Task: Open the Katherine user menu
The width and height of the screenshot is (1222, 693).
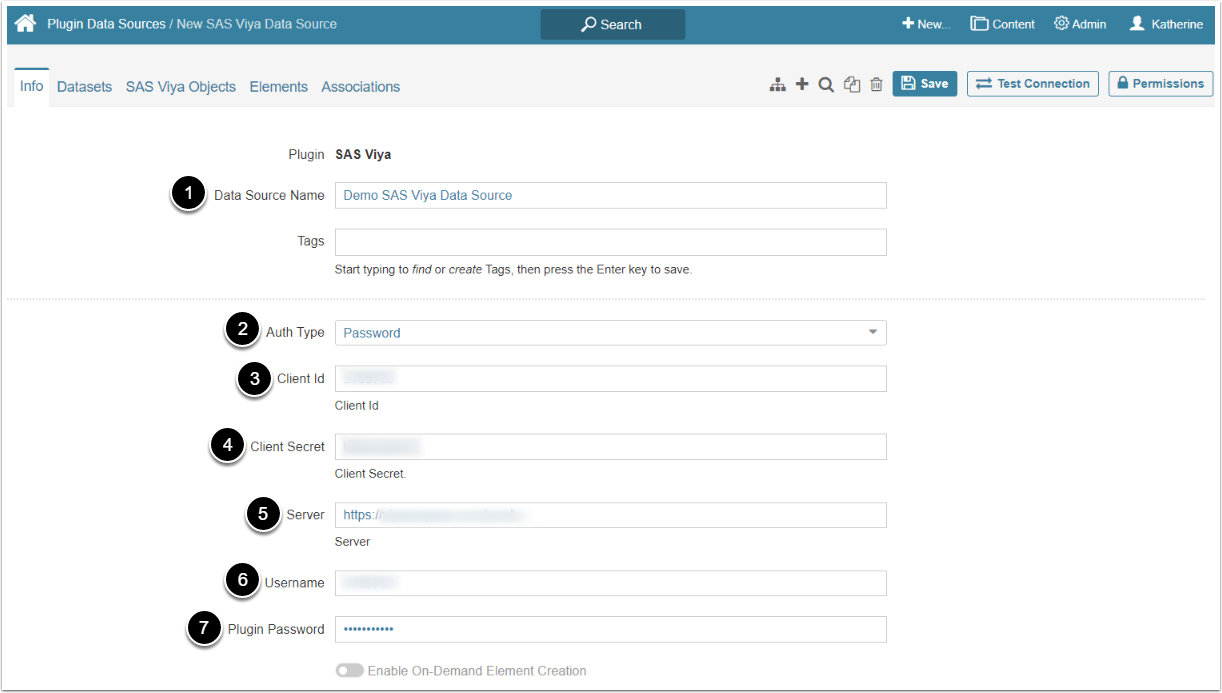Action: click(1166, 24)
